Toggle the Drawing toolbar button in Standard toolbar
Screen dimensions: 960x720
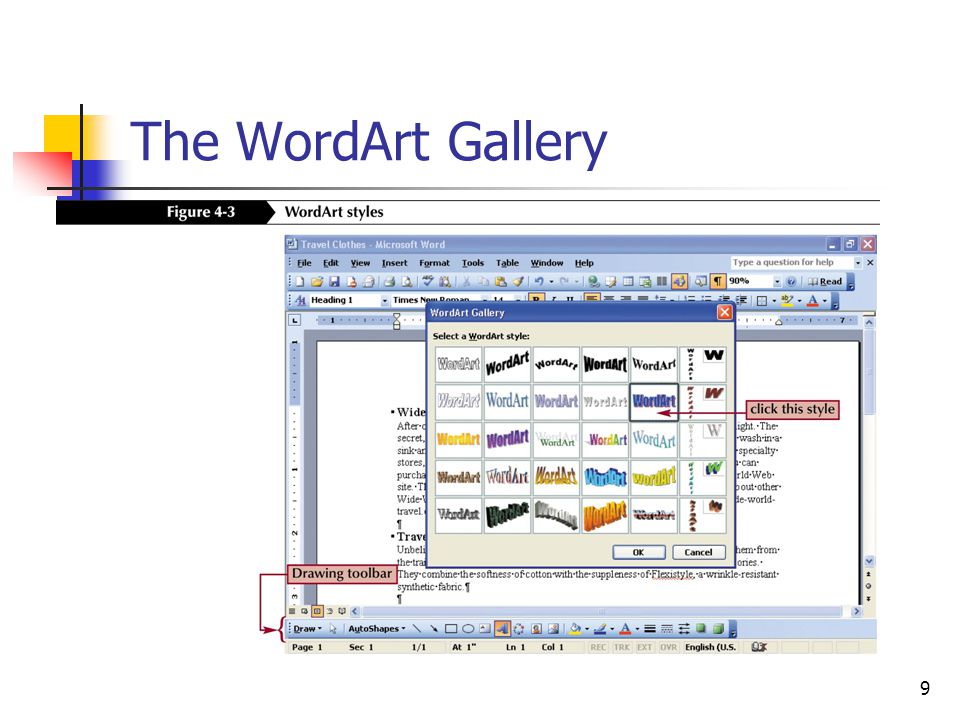pyautogui.click(x=680, y=281)
